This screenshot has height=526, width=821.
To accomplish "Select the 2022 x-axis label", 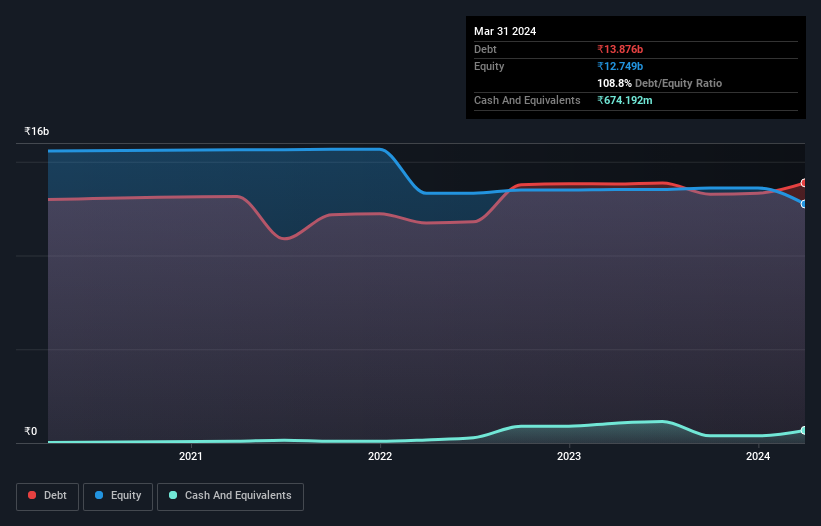I will 380,456.
